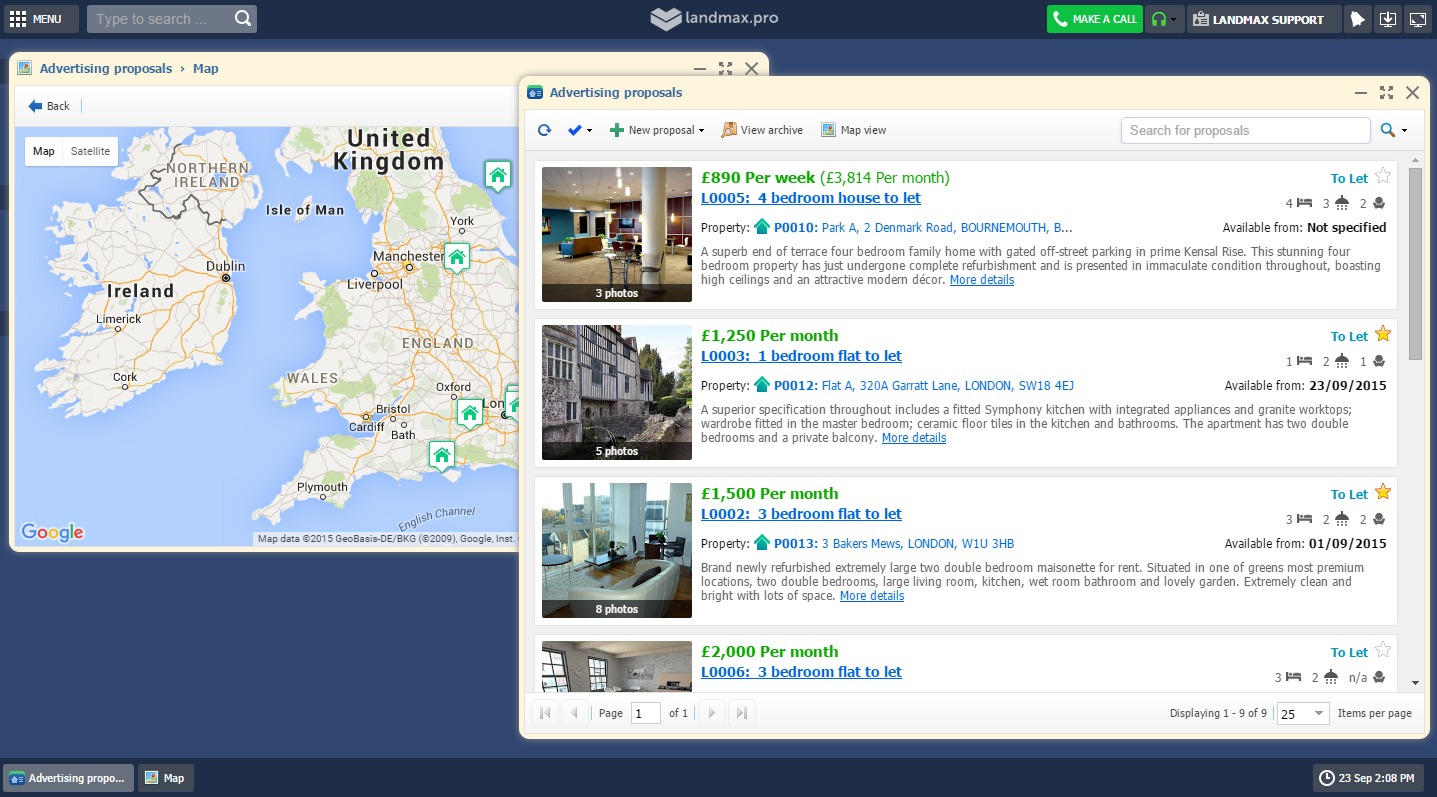Click the download icon in top bar
1437x797 pixels.
1387,19
